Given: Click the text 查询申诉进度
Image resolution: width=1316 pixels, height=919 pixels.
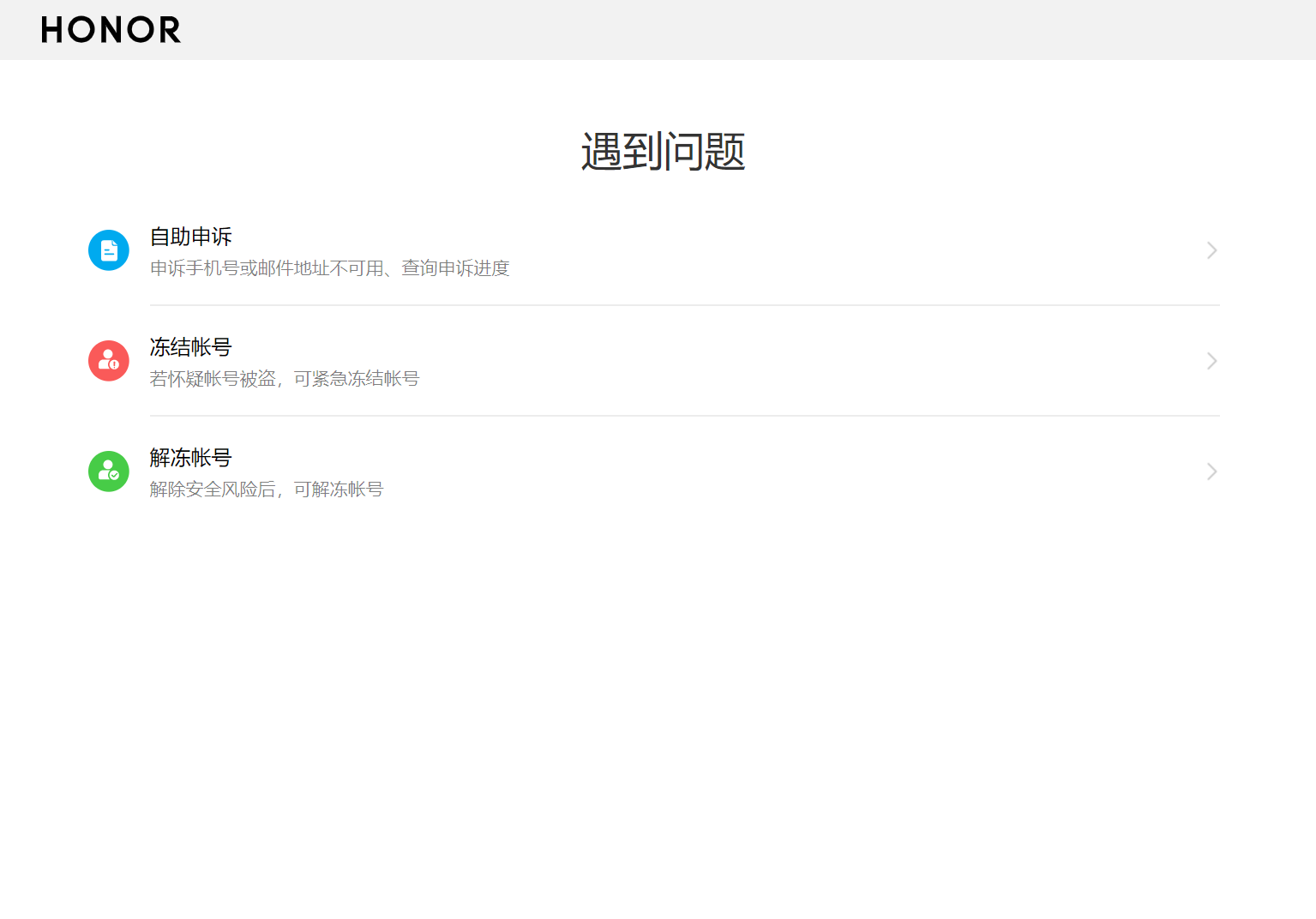Looking at the screenshot, I should click(x=456, y=268).
